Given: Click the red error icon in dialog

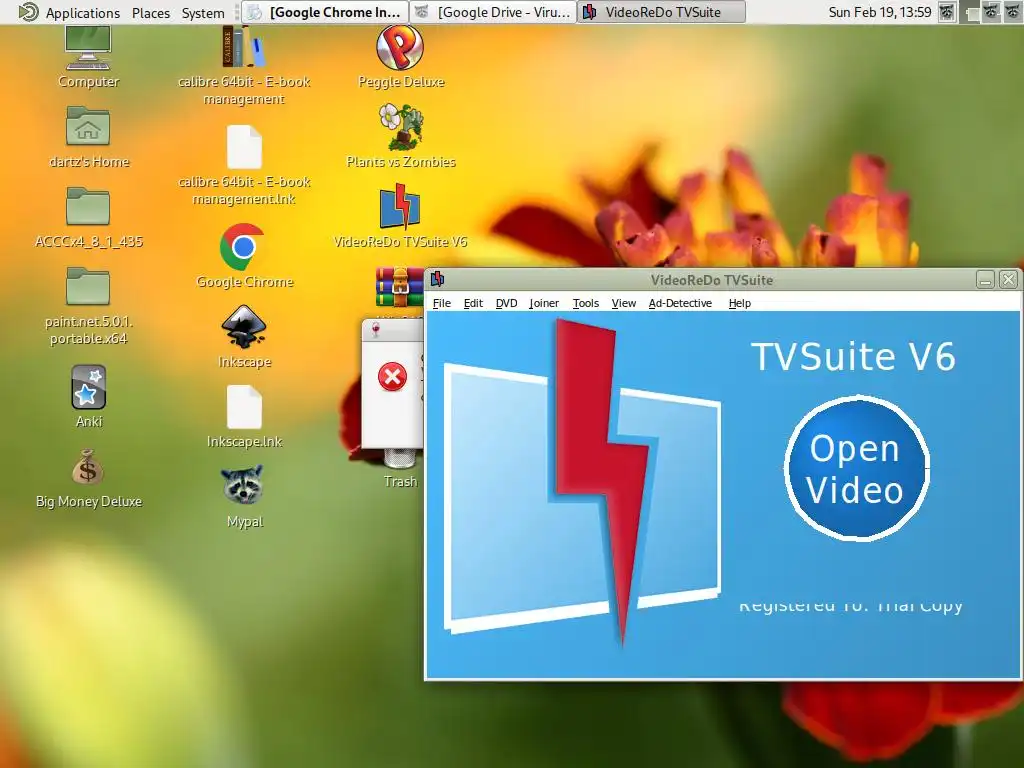Looking at the screenshot, I should click(x=392, y=377).
